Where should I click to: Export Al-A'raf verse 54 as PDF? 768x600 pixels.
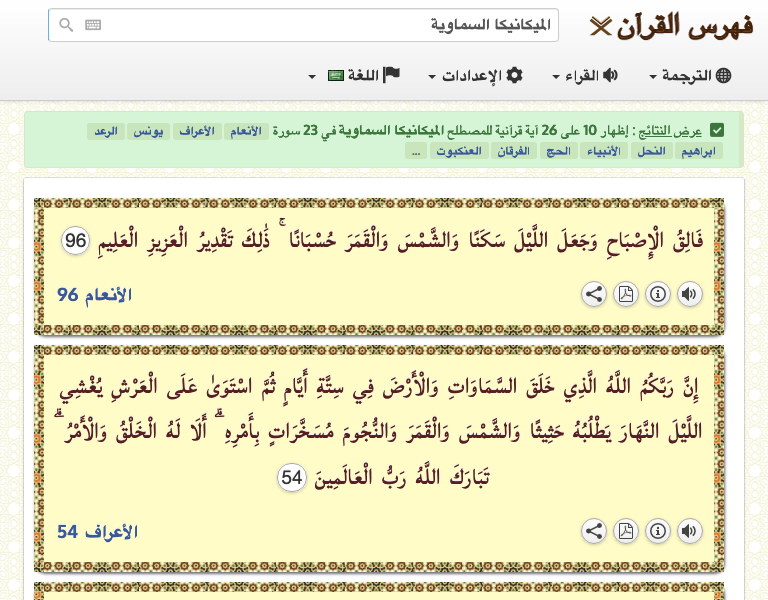(626, 531)
